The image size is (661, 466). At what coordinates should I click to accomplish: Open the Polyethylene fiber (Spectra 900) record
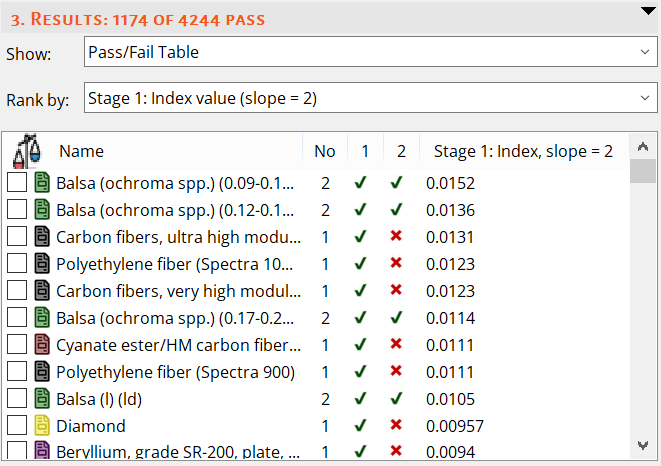pyautogui.click(x=175, y=372)
